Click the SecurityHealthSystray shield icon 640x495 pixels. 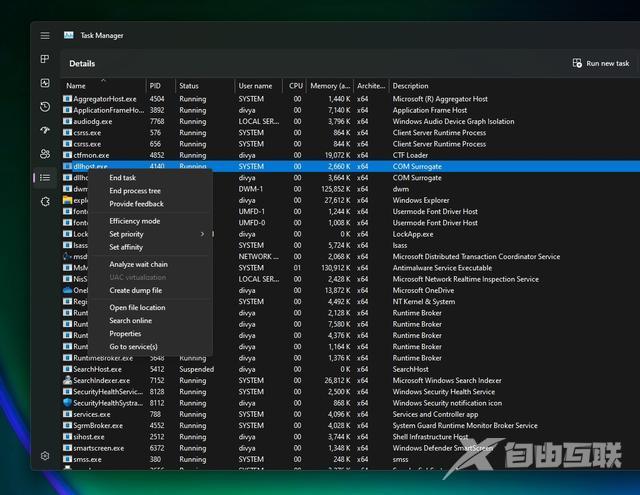pos(67,403)
